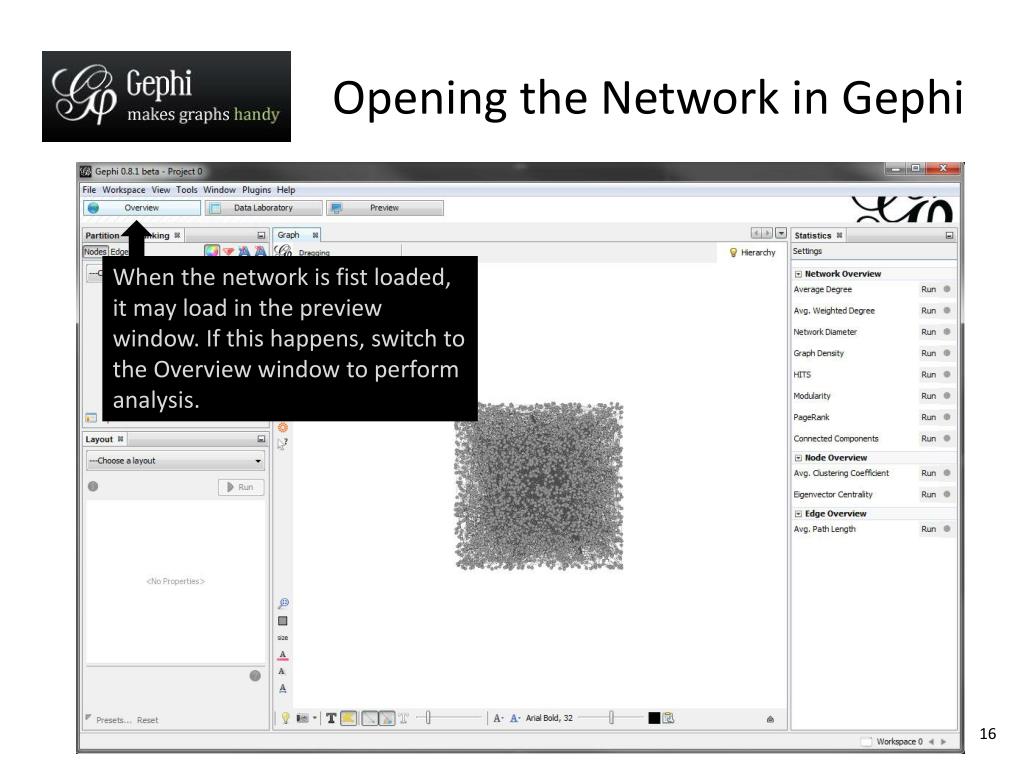Viewport: 1024px width, 768px height.
Task: Open the black A label size mode dropdown
Action: (498, 718)
